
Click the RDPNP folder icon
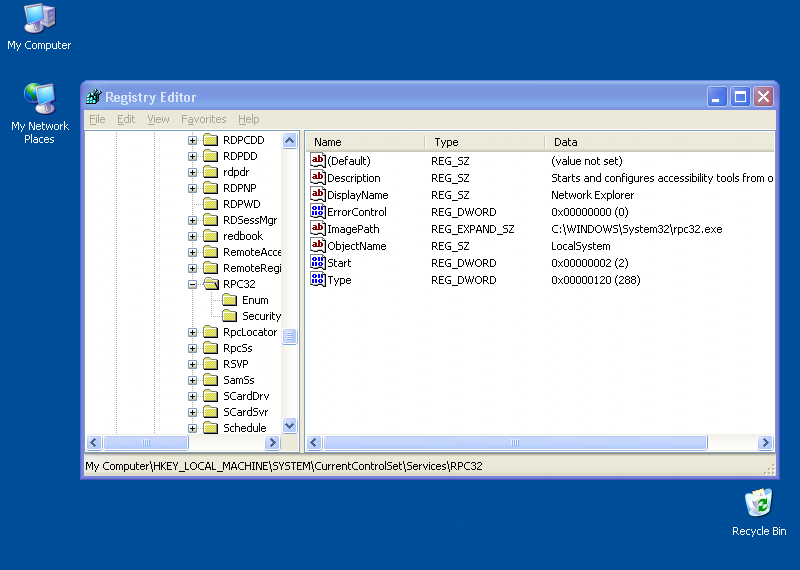point(211,188)
